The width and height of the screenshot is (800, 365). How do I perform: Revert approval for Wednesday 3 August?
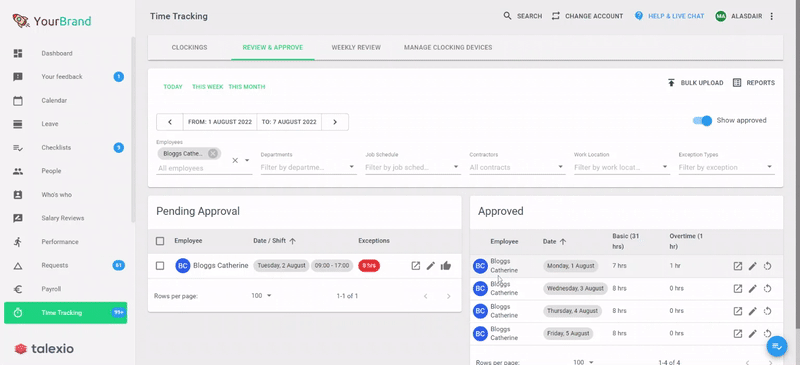tap(767, 288)
